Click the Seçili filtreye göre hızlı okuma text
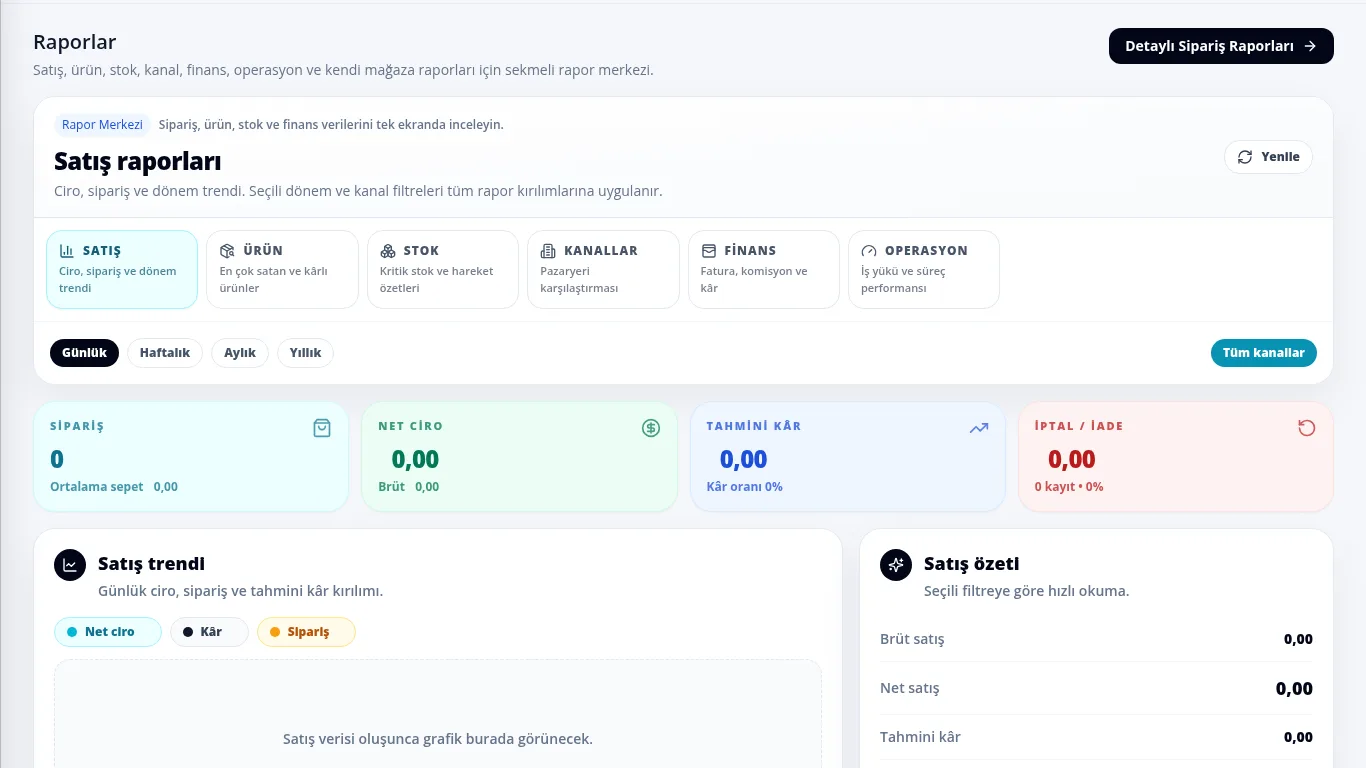 tap(1026, 591)
